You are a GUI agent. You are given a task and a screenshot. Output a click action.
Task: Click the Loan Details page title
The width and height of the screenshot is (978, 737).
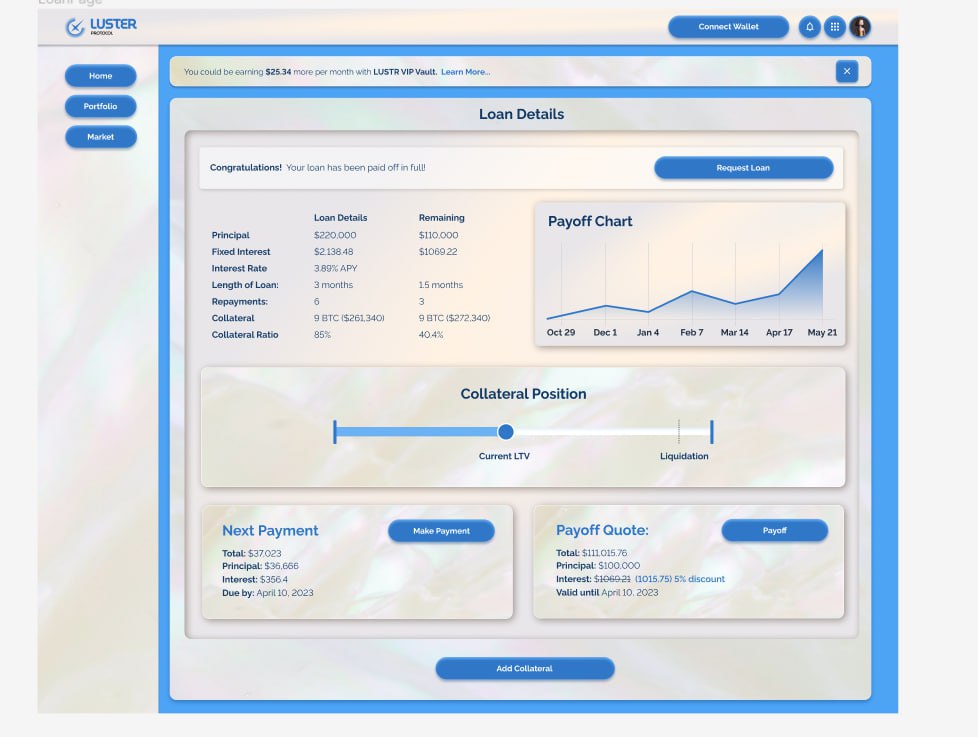(x=521, y=114)
